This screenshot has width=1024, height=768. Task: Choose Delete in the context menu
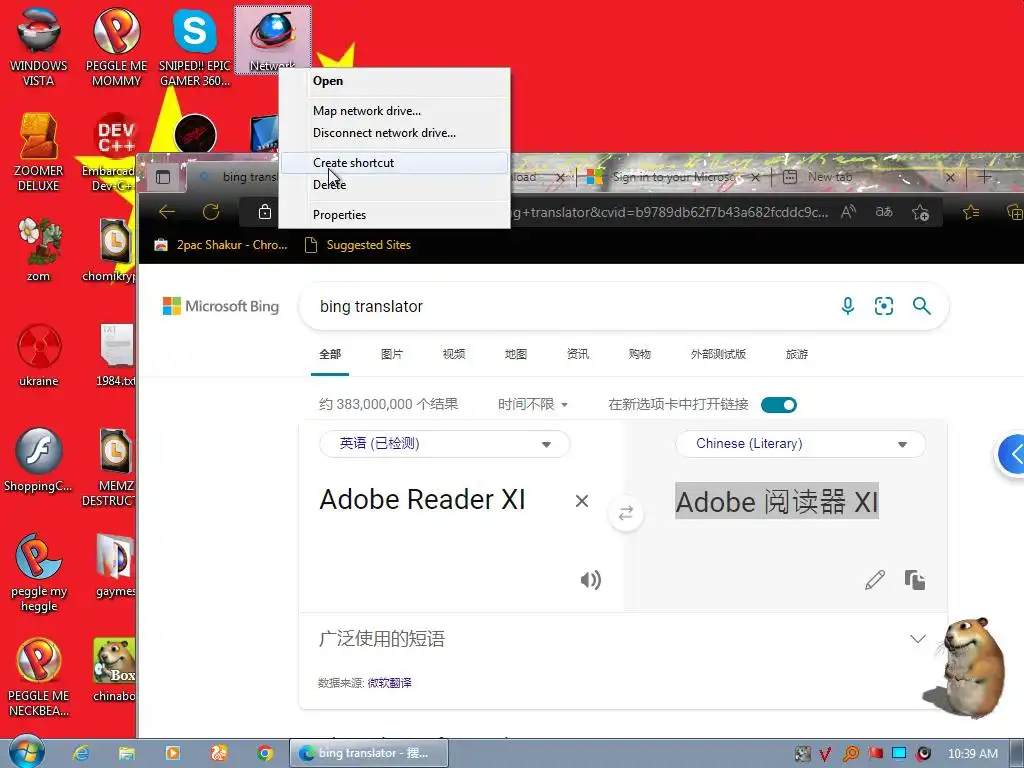pyautogui.click(x=394, y=185)
